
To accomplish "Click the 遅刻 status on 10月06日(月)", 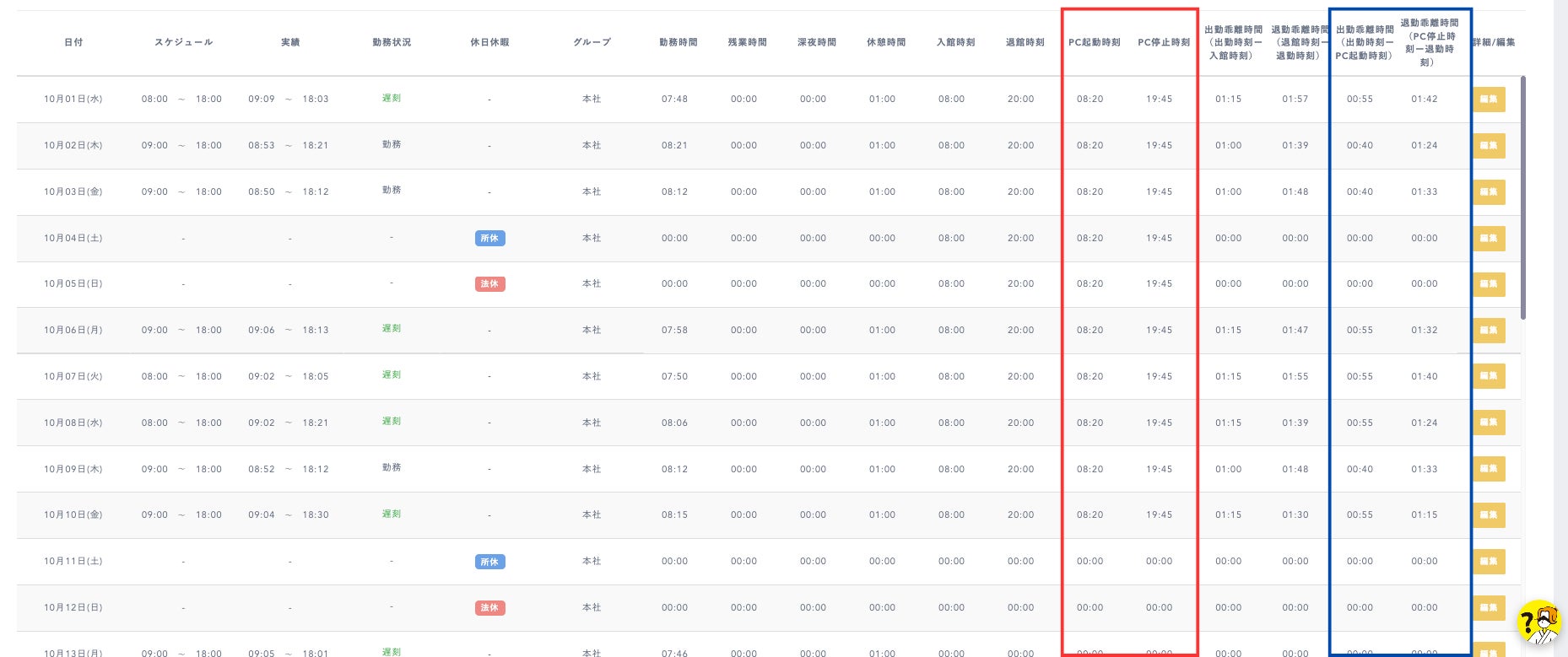I will pyautogui.click(x=392, y=329).
